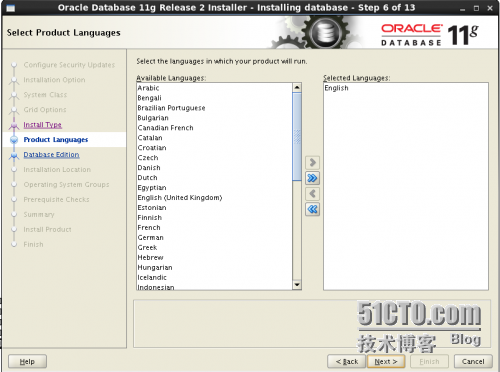Proceed with the Next button
The width and height of the screenshot is (500, 372).
coord(386,362)
